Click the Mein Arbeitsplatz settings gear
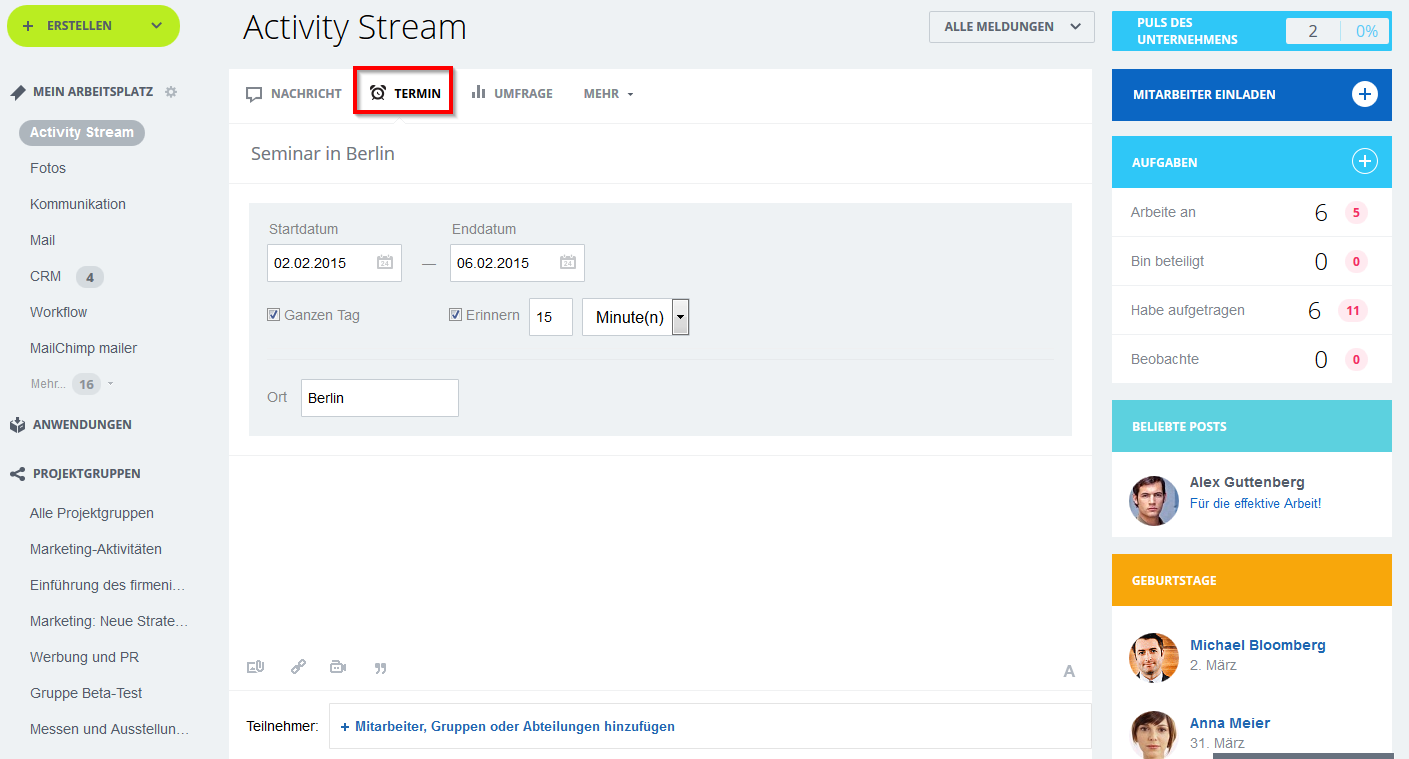The height and width of the screenshot is (759, 1409). [x=170, y=91]
